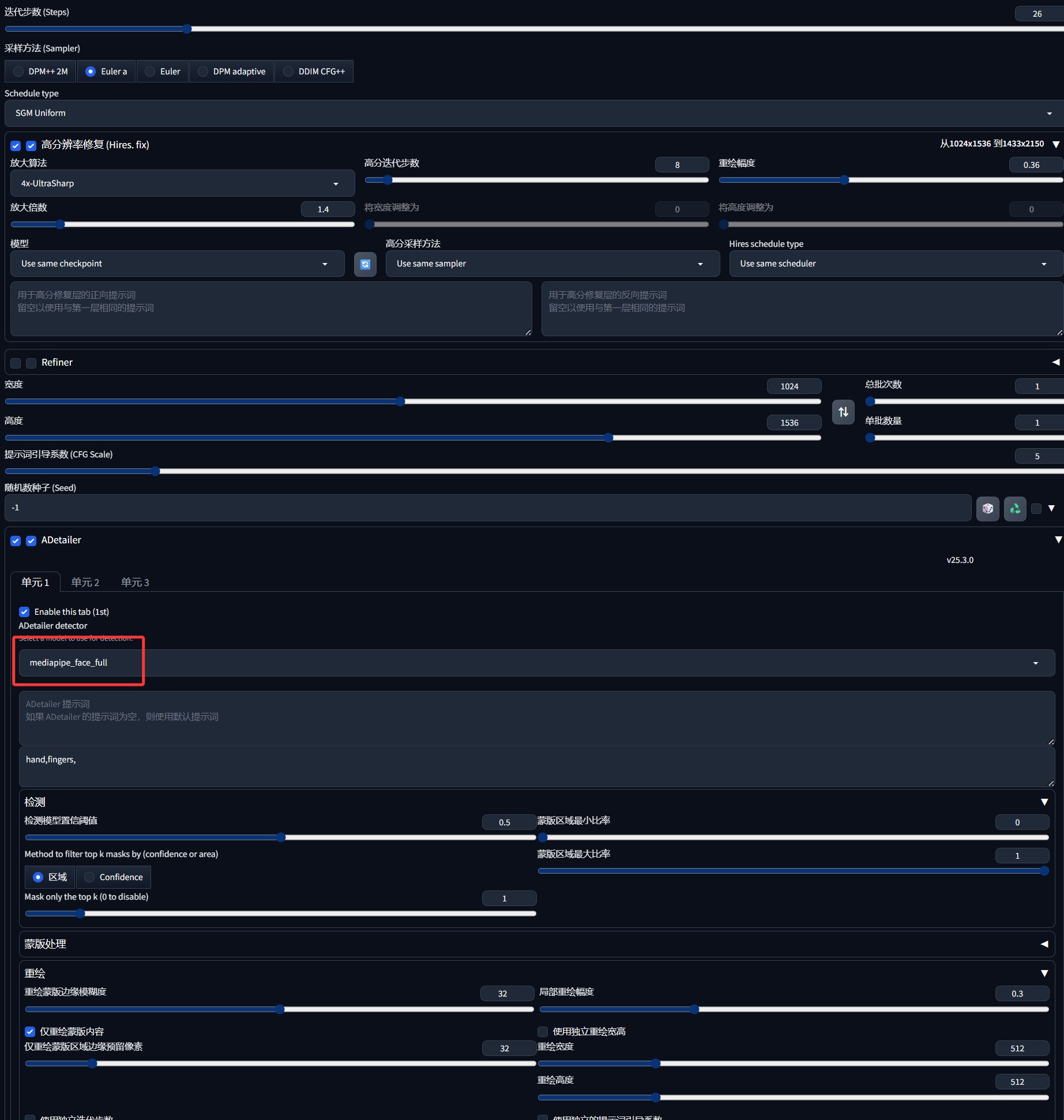Open the mediapipe_face_full detector dropdown
The image size is (1064, 1120).
pos(536,663)
